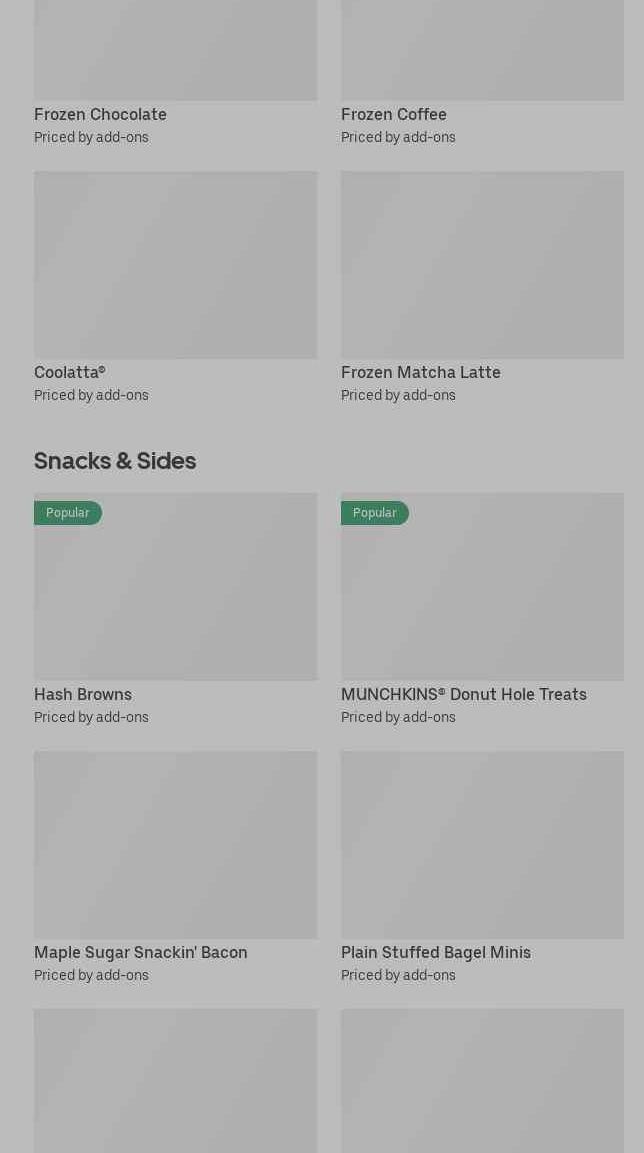
Task: Select the Frozen Coffee menu item
Action: 394,115
